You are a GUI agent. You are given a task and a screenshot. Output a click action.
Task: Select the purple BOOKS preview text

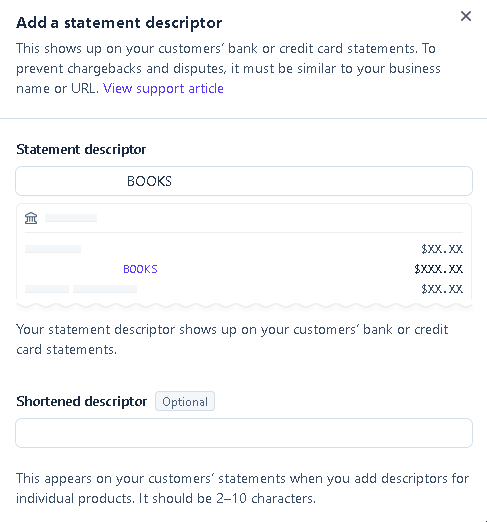pyautogui.click(x=140, y=269)
